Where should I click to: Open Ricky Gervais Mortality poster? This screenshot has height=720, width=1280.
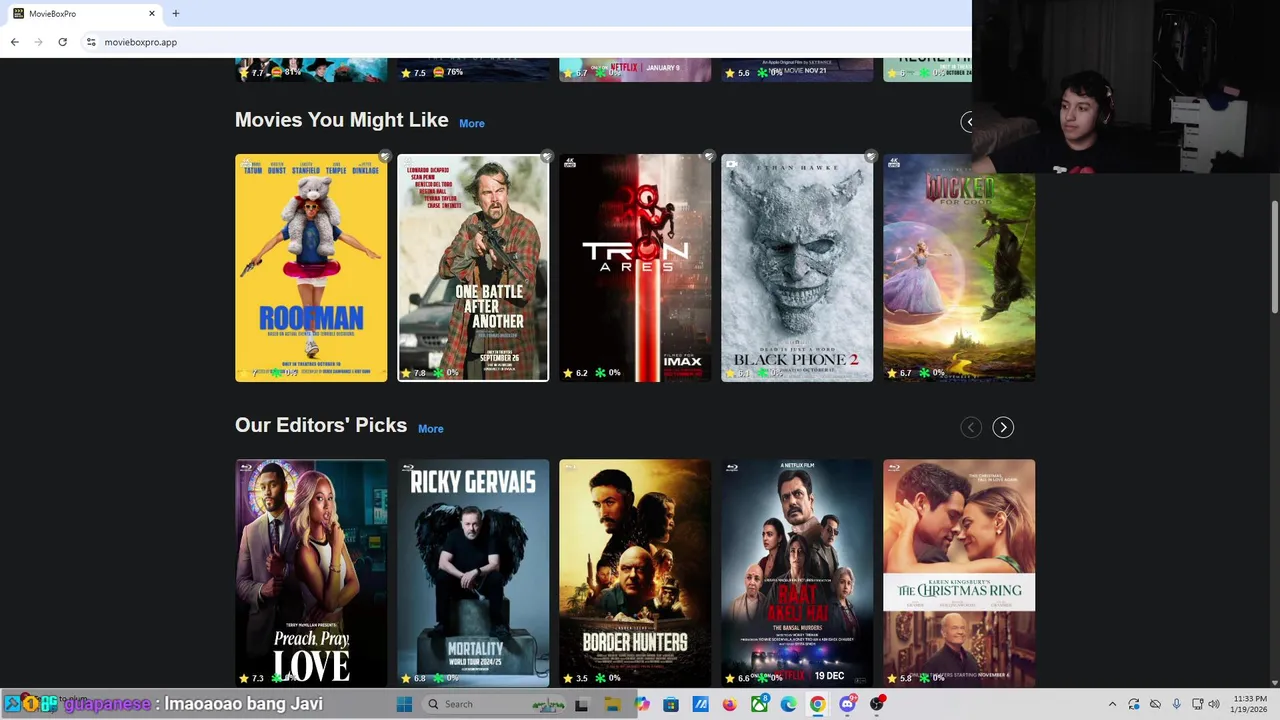(473, 573)
